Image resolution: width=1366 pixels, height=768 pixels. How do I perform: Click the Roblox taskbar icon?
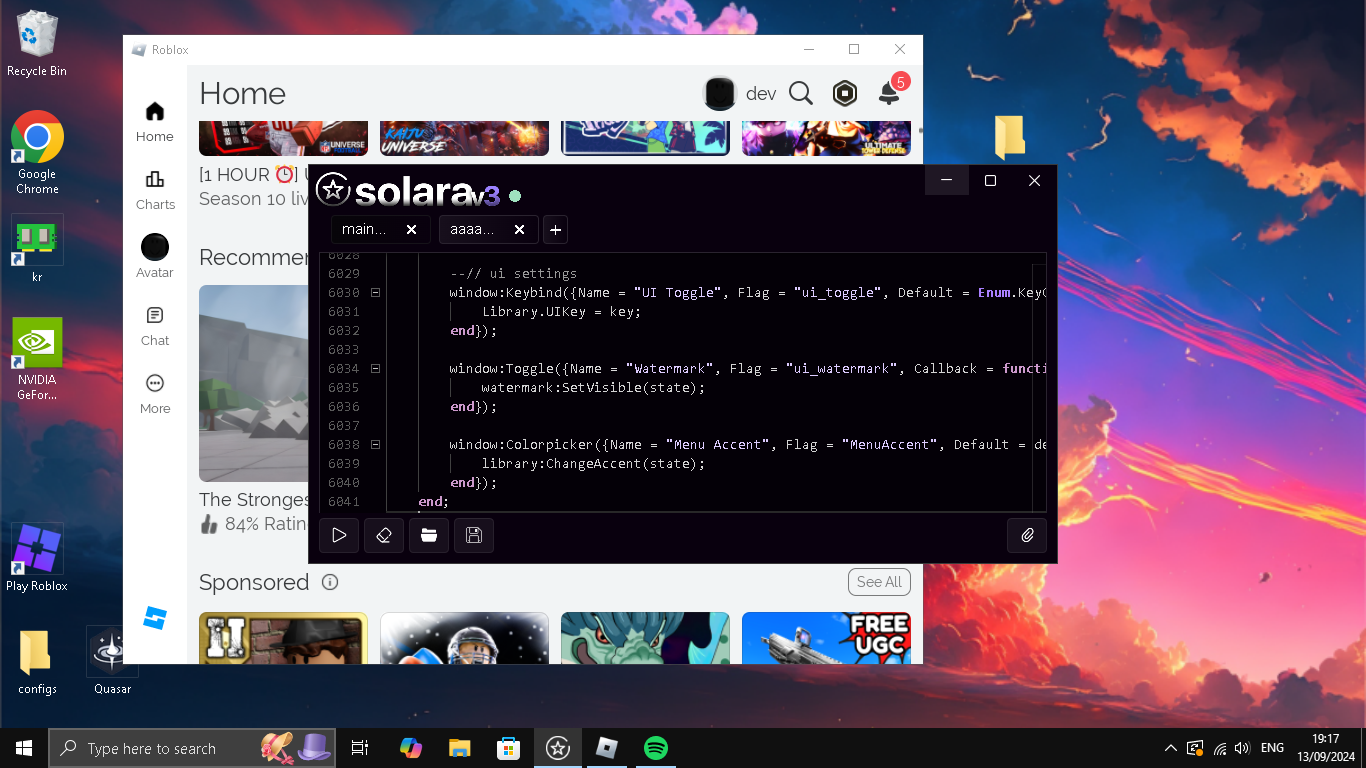coord(607,748)
